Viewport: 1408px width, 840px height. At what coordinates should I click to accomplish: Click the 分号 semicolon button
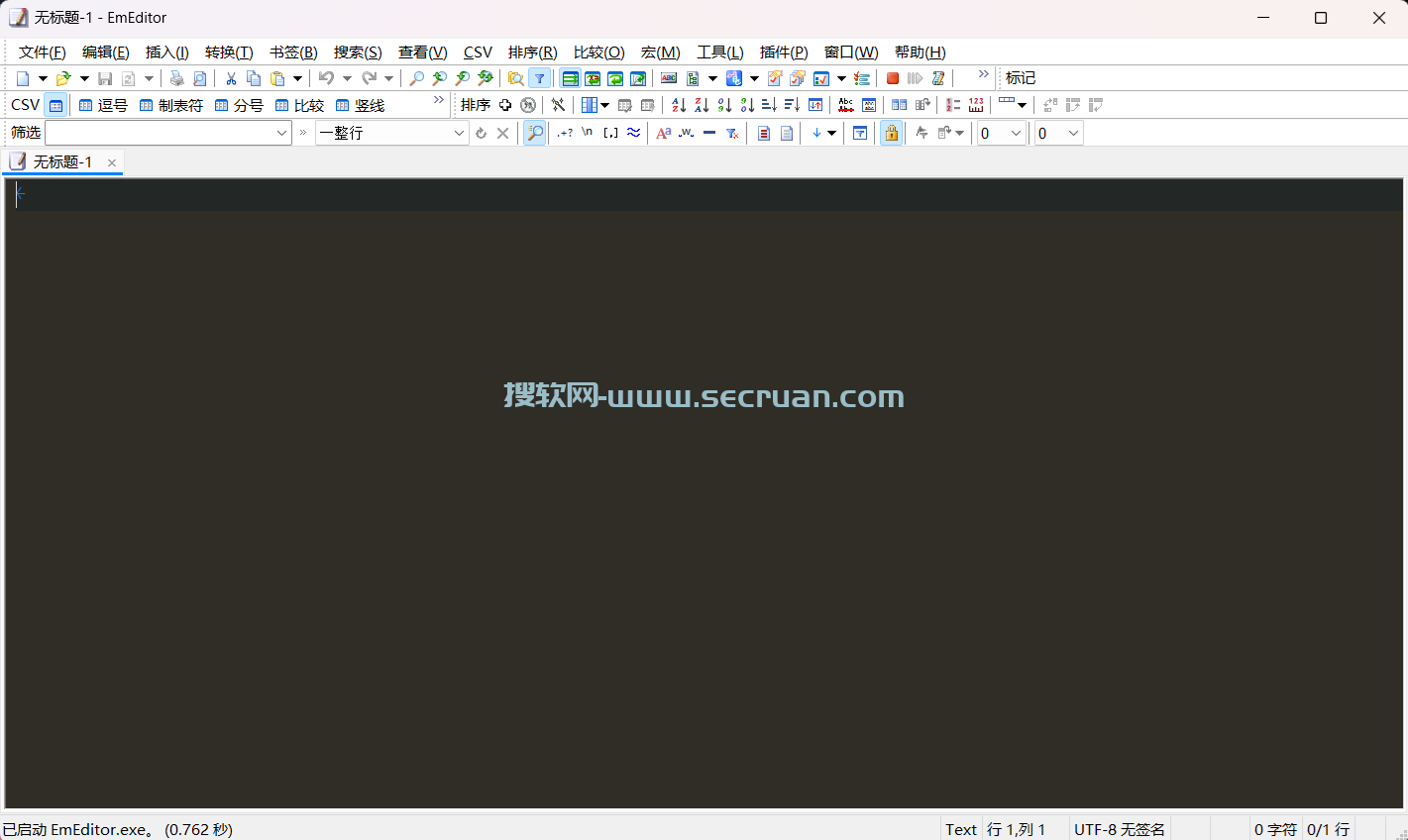[239, 105]
